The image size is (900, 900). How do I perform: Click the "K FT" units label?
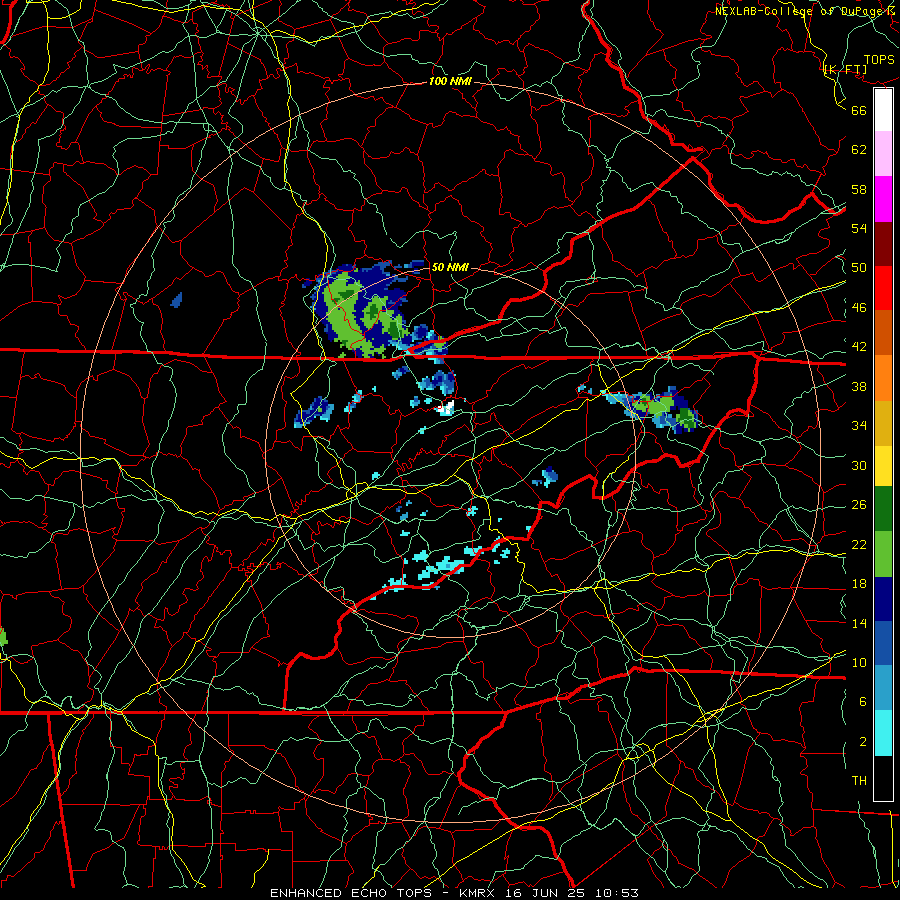(845, 70)
